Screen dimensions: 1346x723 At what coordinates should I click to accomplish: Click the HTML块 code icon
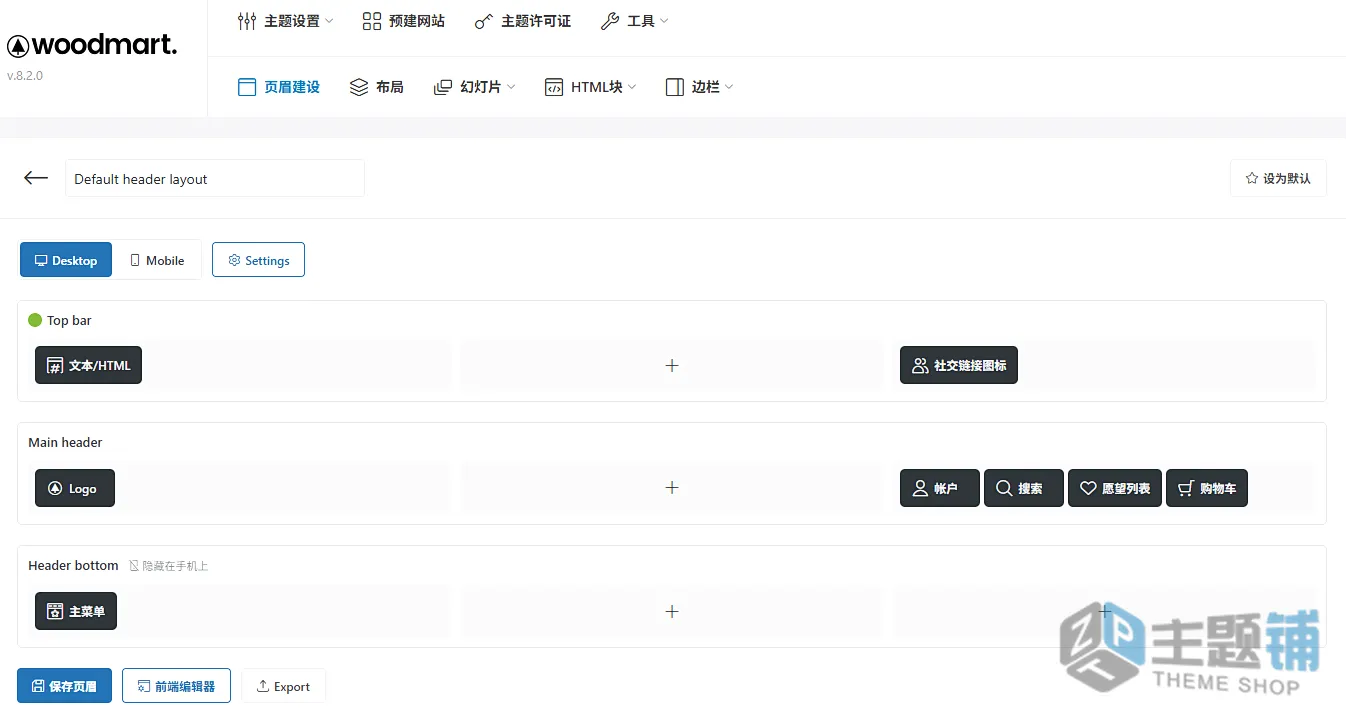(554, 87)
